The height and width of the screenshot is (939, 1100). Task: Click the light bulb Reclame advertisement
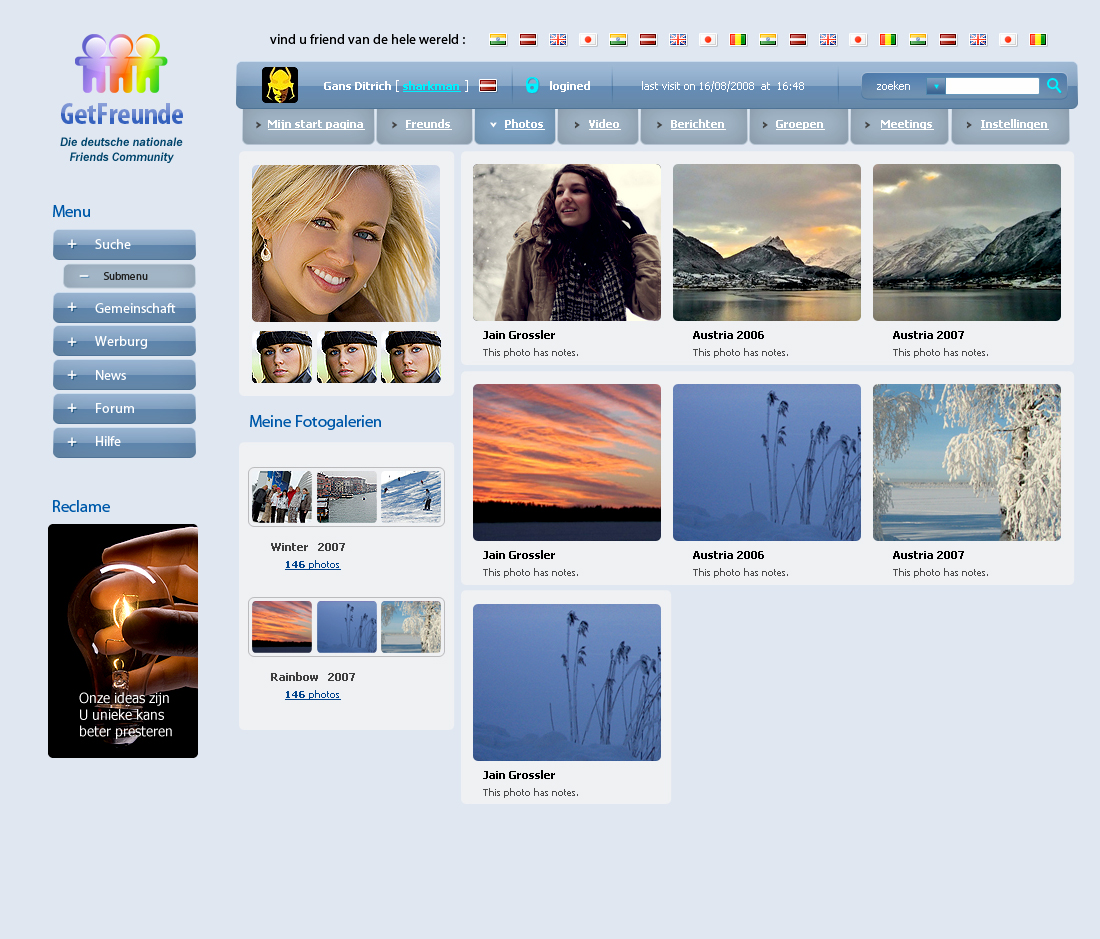pyautogui.click(x=123, y=641)
